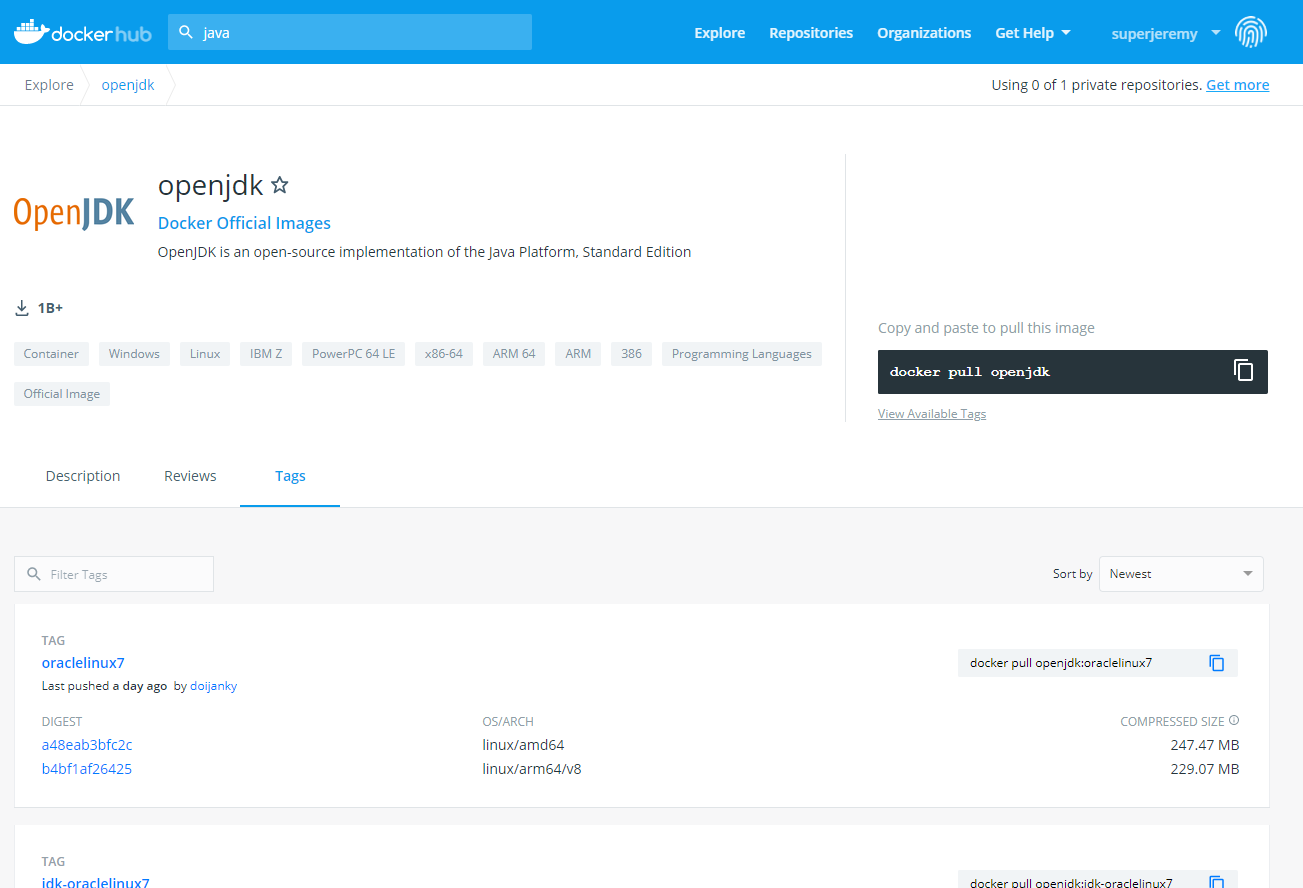Copy the docker pull openjdk:oraclelinux7 command
Screen dimensions: 1303x888
coord(1217,663)
